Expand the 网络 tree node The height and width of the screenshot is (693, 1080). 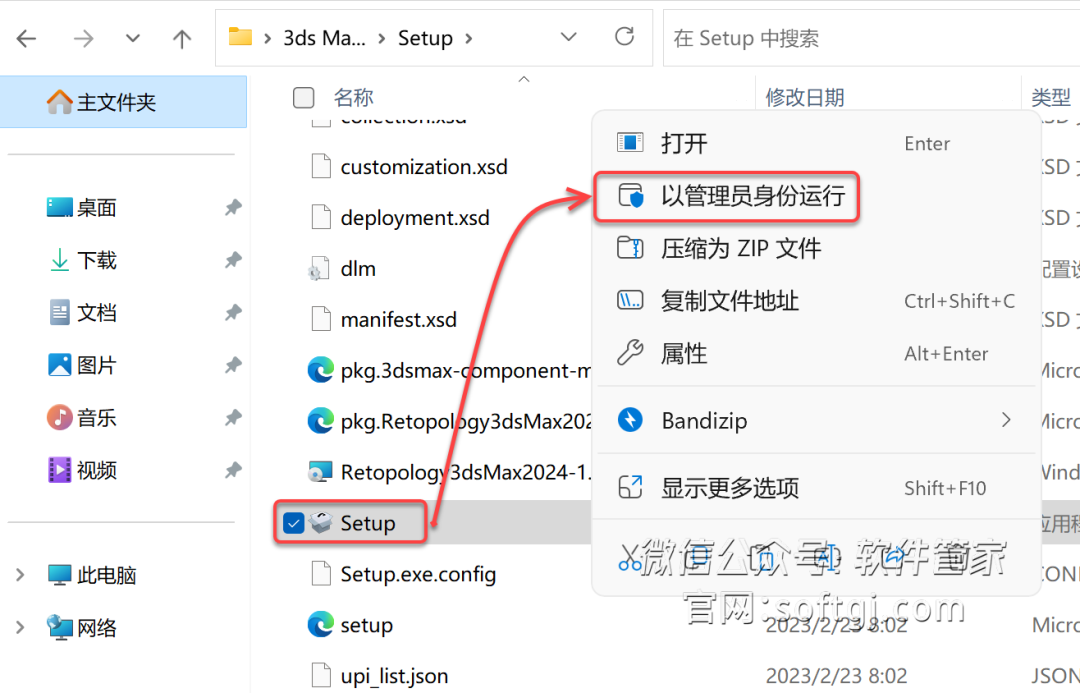(20, 627)
